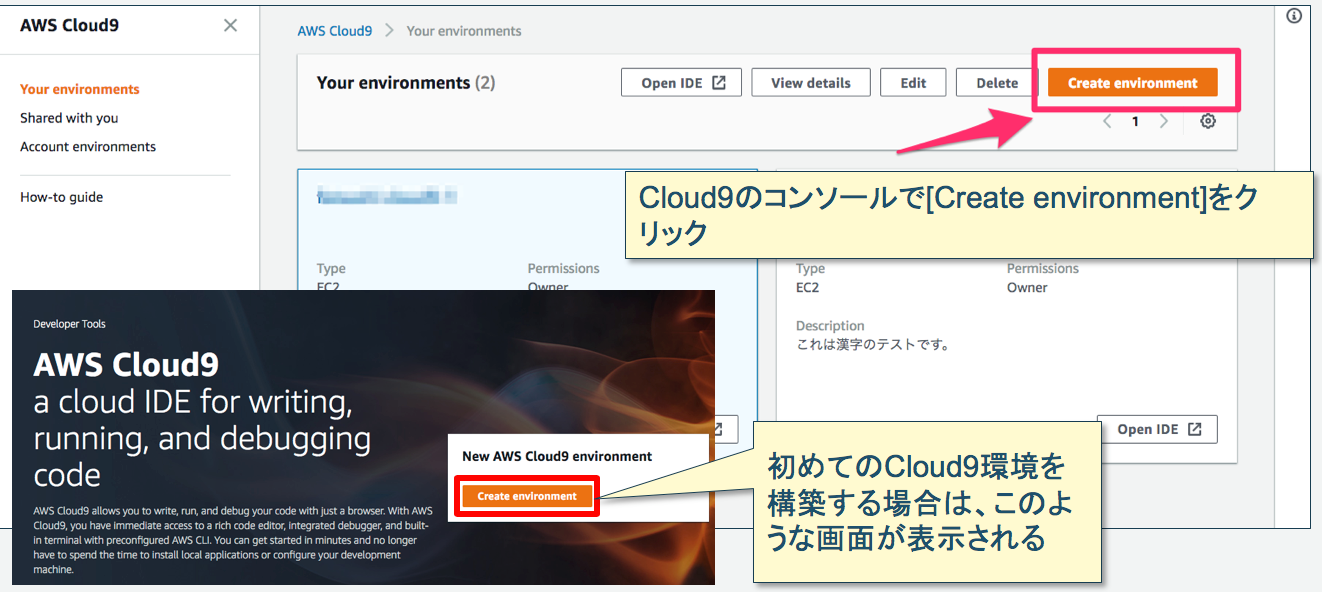Go to previous page of environments

1107,121
